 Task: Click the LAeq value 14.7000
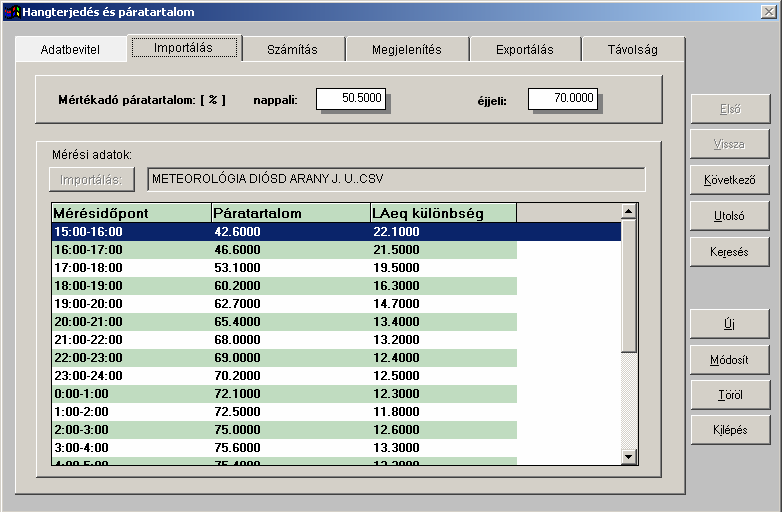[x=396, y=304]
